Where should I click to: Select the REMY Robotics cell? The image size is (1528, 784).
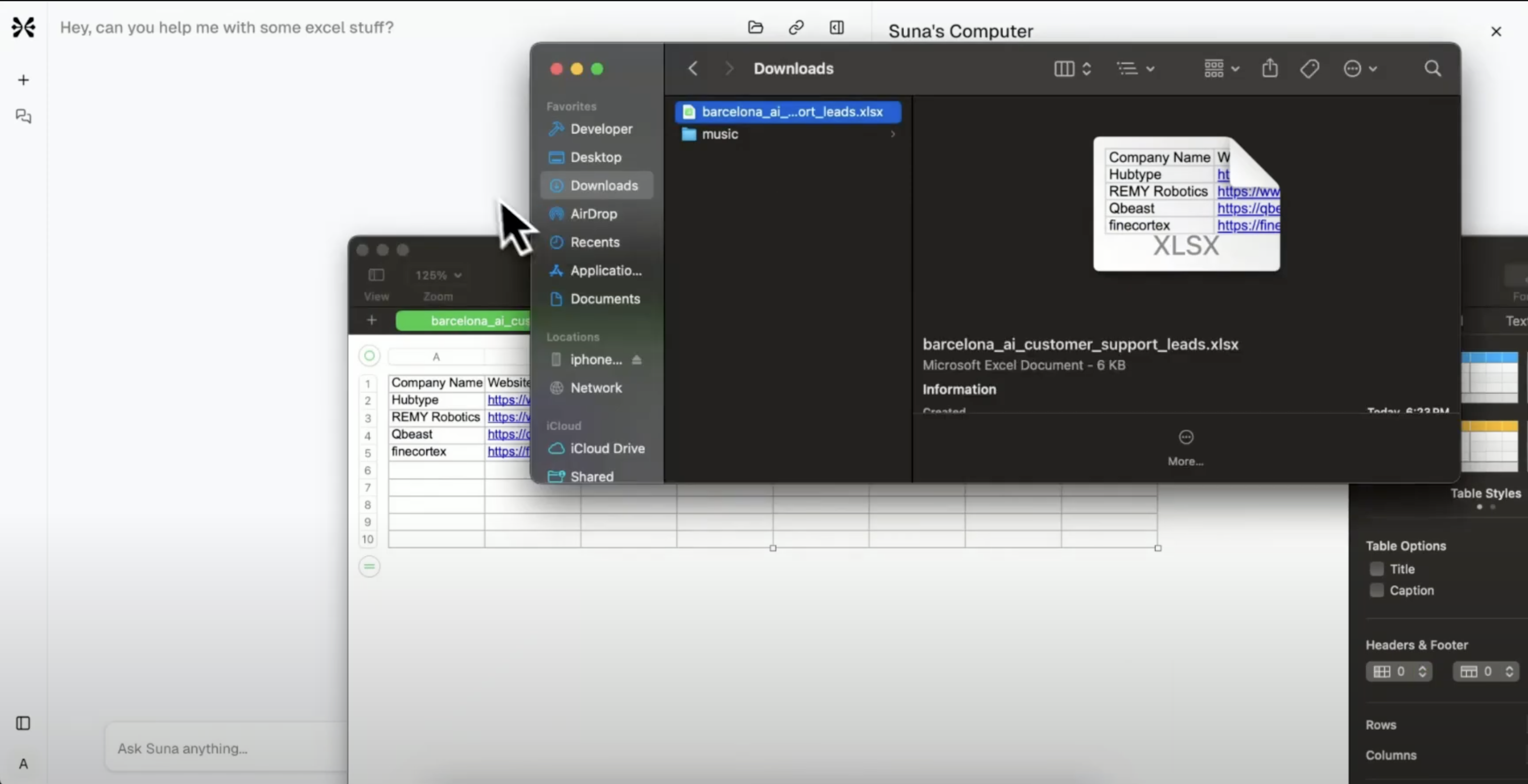pyautogui.click(x=437, y=417)
